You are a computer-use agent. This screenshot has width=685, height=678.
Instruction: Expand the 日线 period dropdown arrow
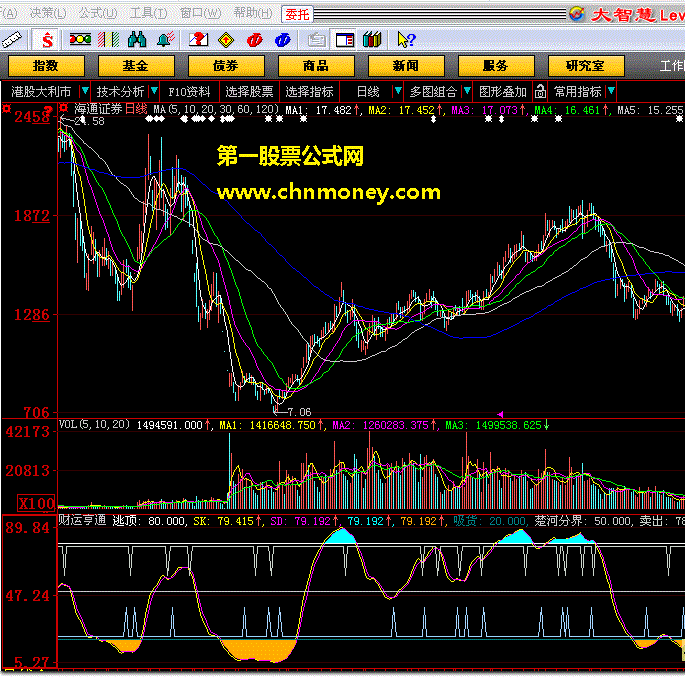point(398,91)
